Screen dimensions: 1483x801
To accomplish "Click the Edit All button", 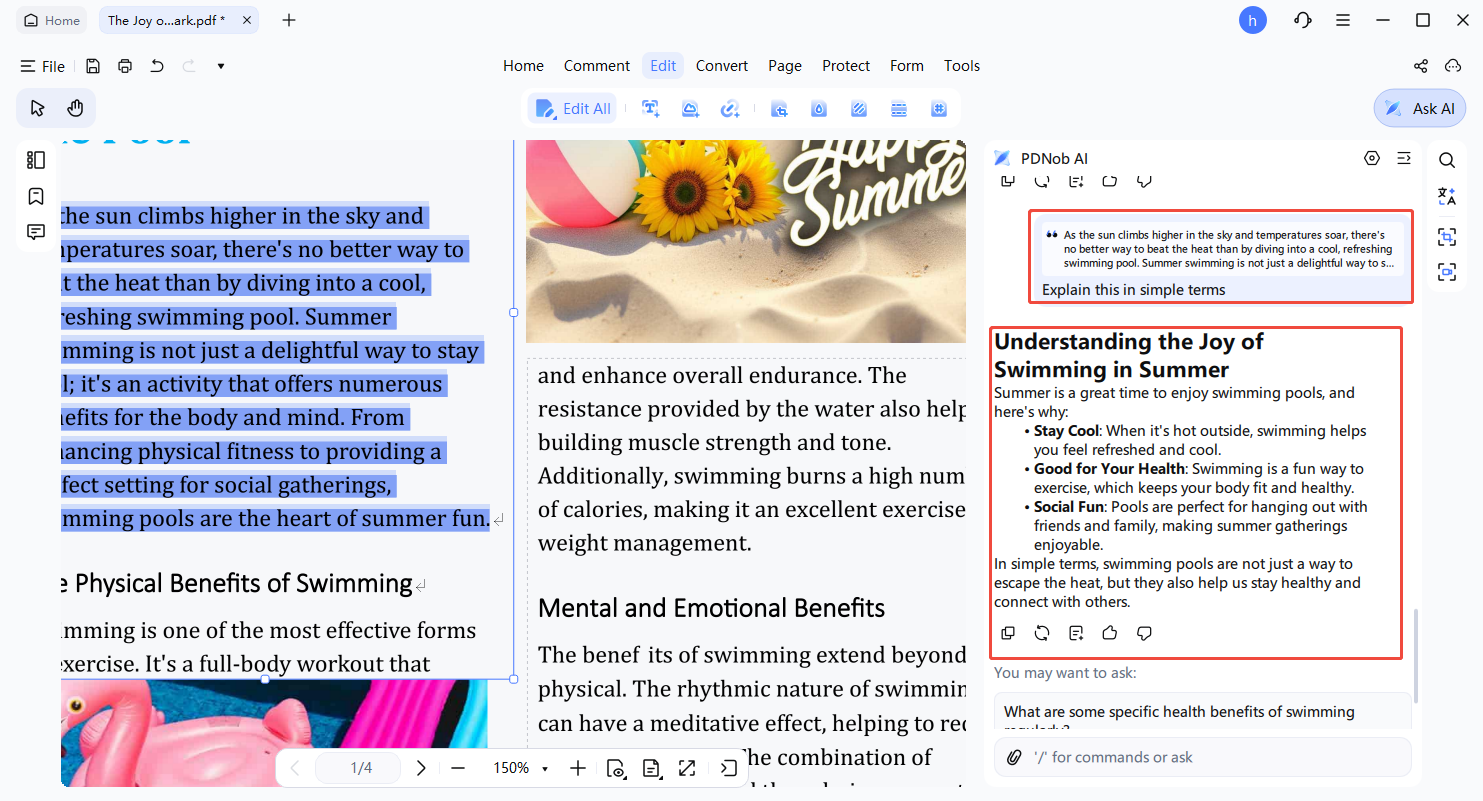I will tap(573, 109).
